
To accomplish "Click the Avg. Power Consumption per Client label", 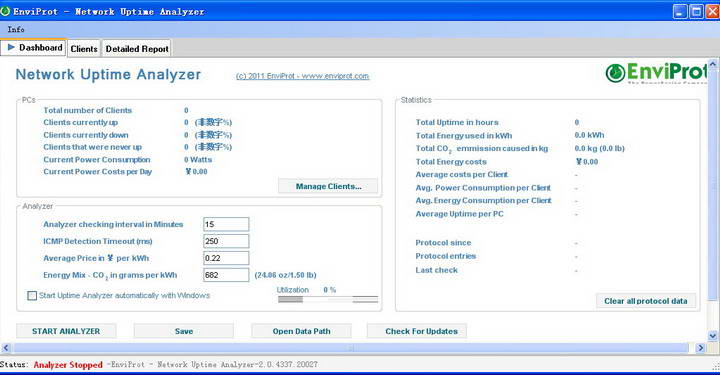I will (483, 188).
